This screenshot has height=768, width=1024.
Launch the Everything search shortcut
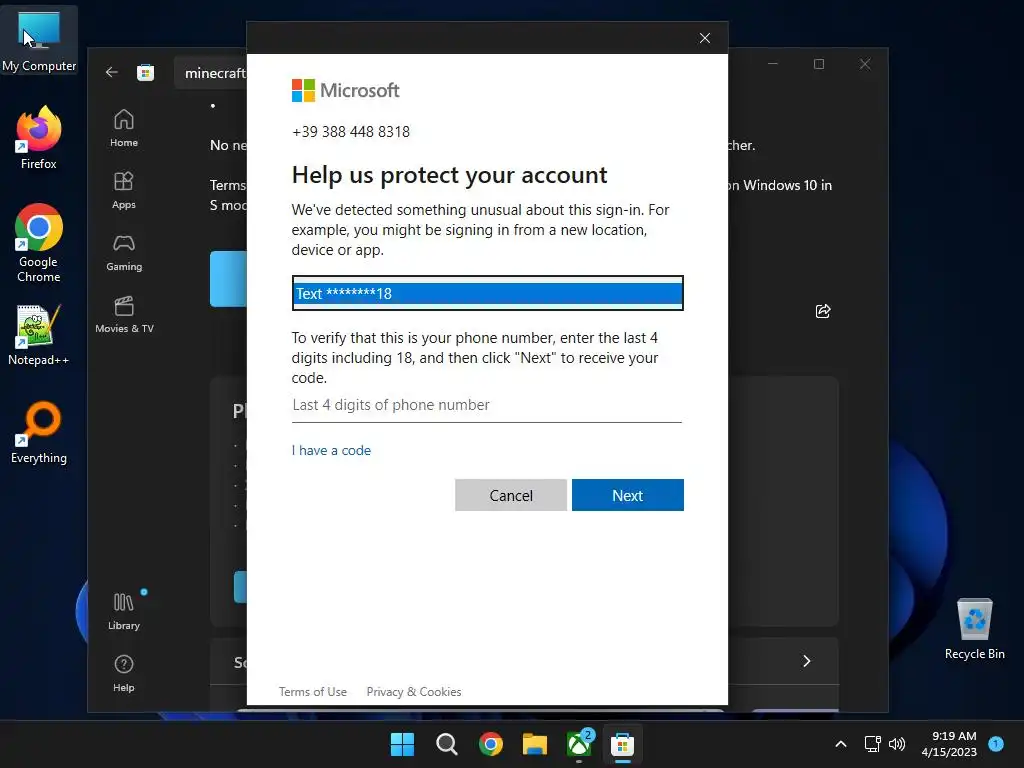coord(39,432)
